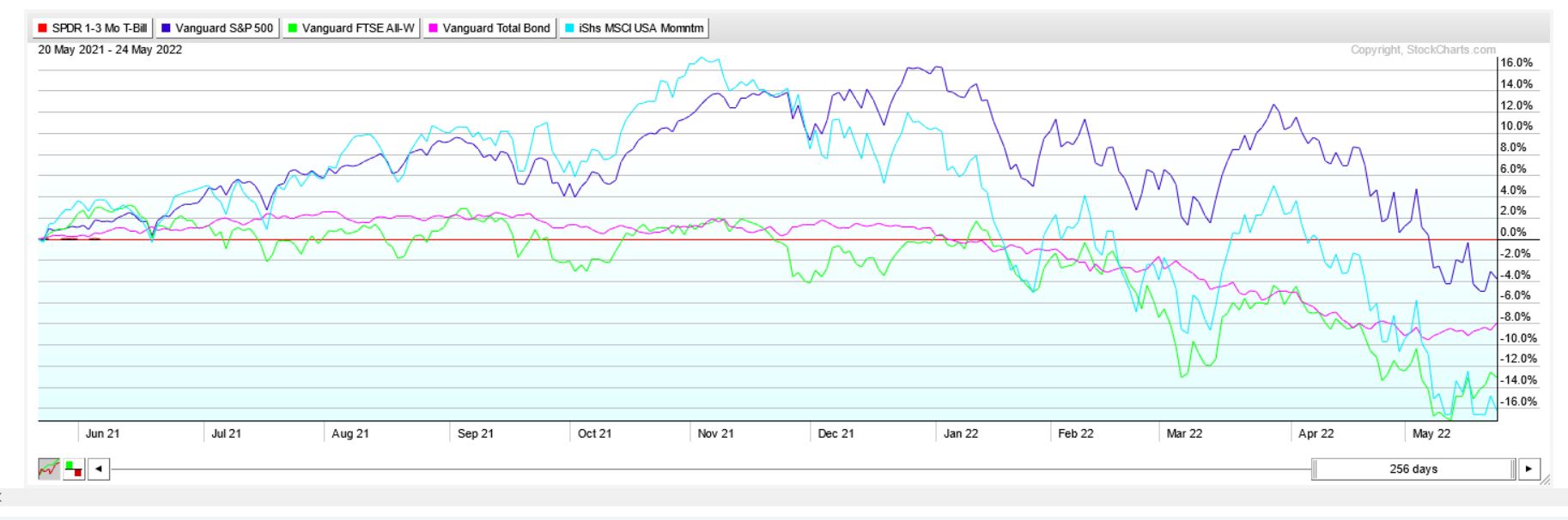Screen dimensions: 1568x520
Task: Select the Vanguard Total Bond legend tab
Action: pyautogui.click(x=489, y=28)
